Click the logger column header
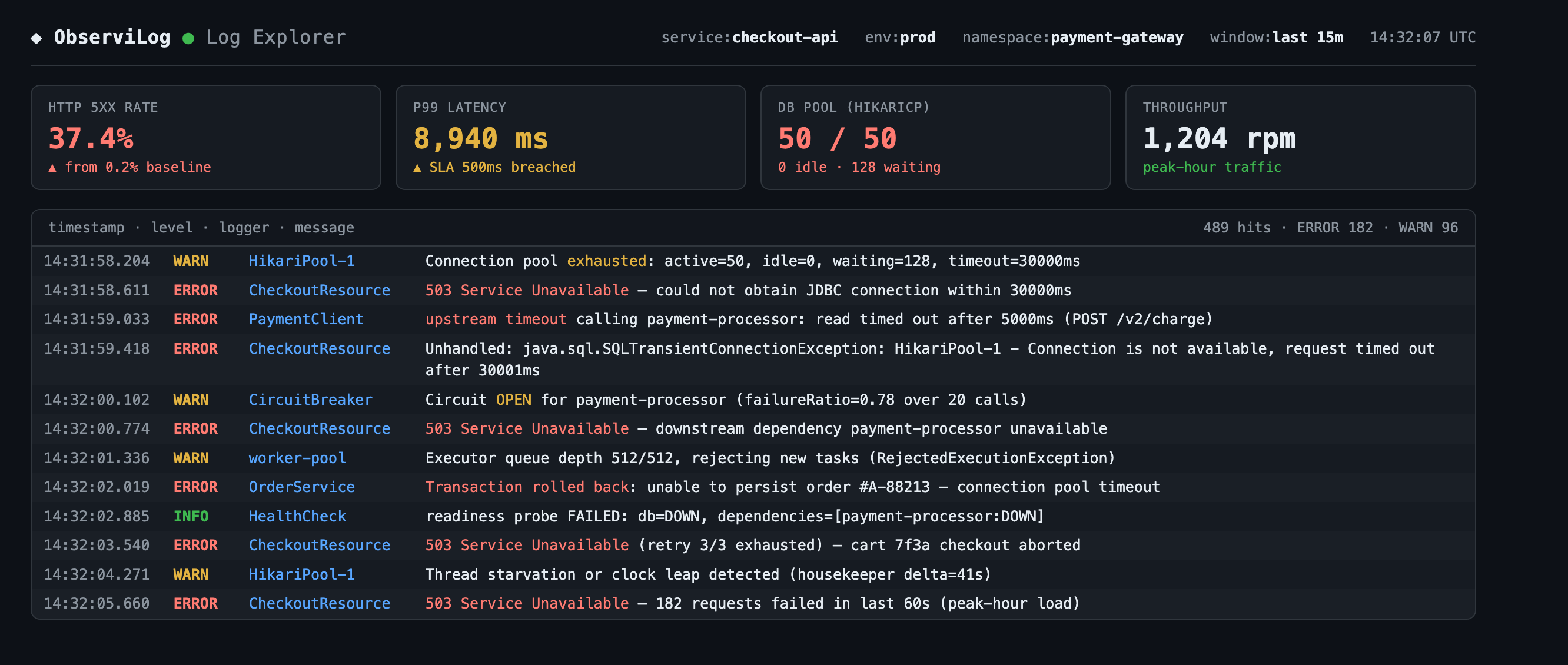Screen dimensions: 1568x665 (244, 228)
